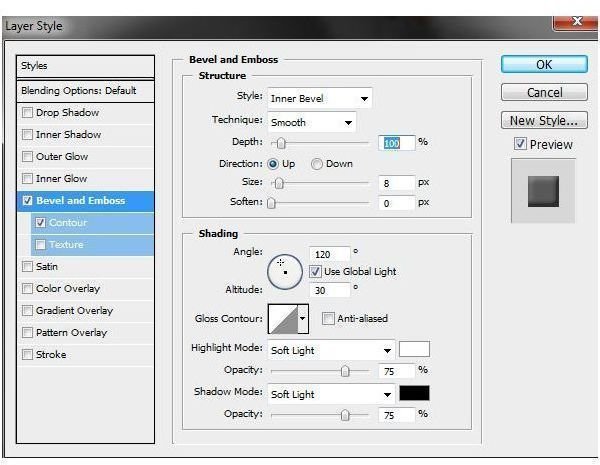Open the Satin settings row

click(x=85, y=266)
